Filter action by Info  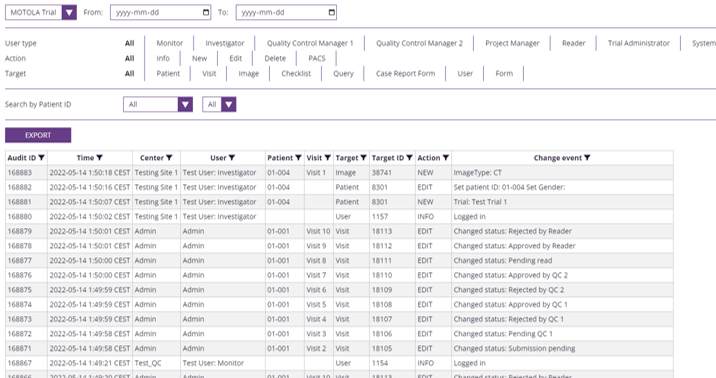(x=163, y=58)
